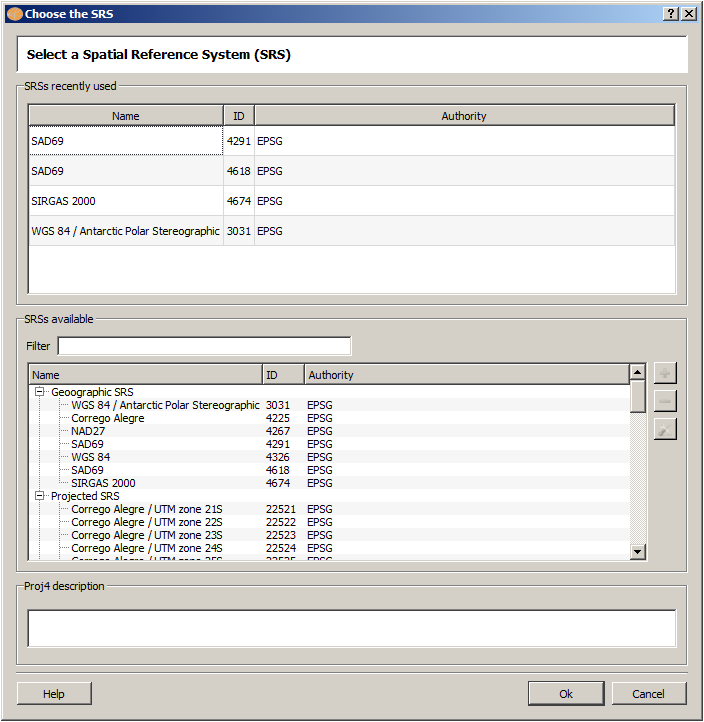Select Corrego Alegre / UTM zone 21S

pyautogui.click(x=147, y=509)
